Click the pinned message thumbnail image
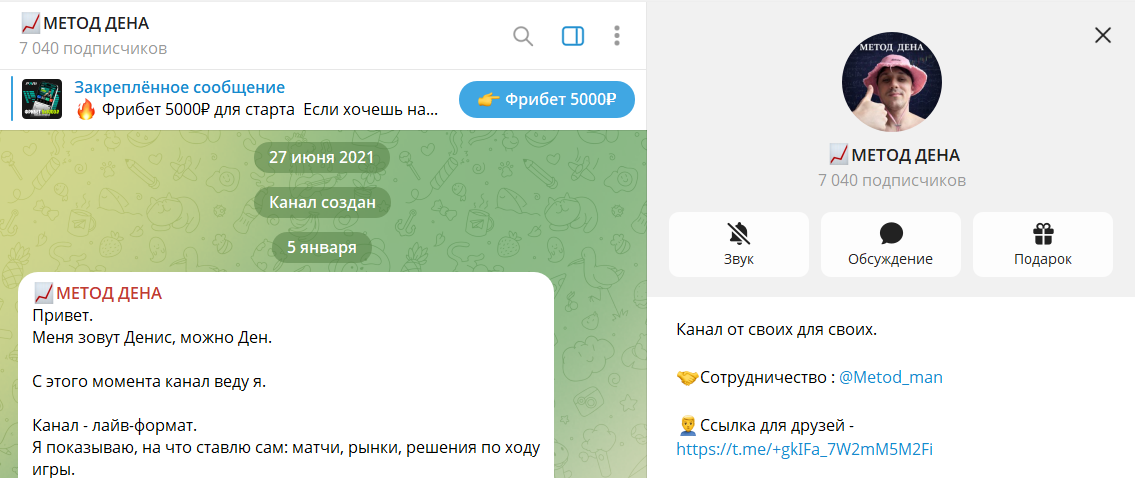This screenshot has width=1135, height=478. (42, 99)
